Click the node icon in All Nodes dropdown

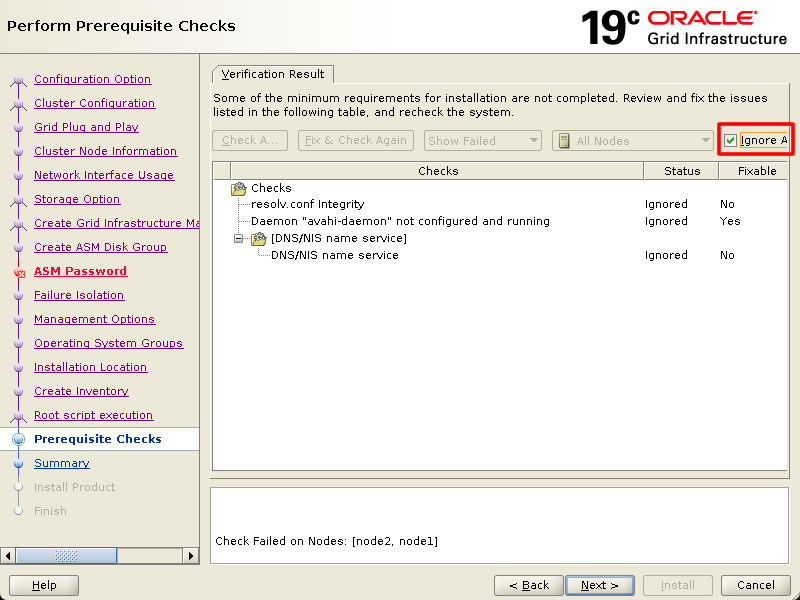pos(564,141)
